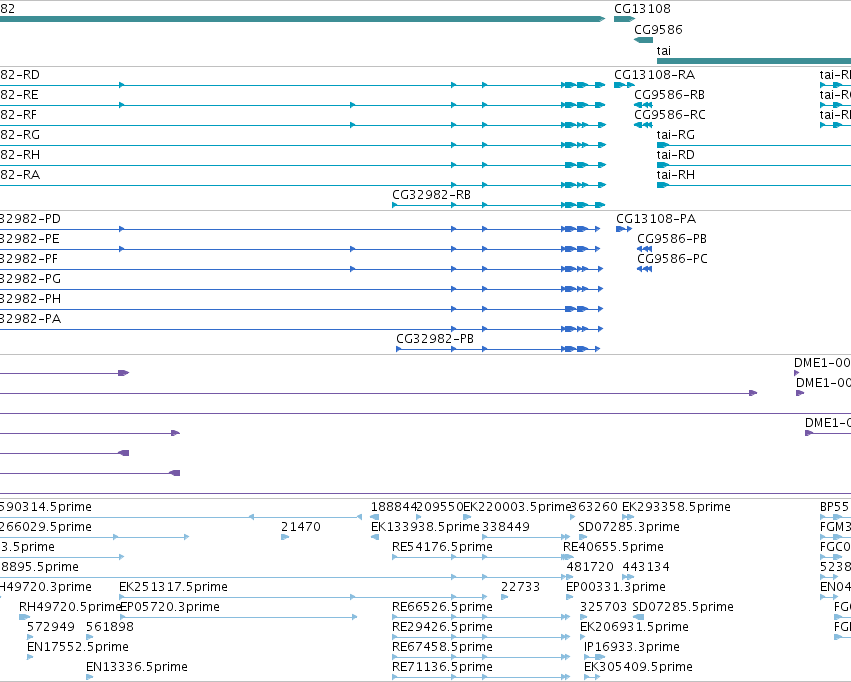This screenshot has height=682, width=851.
Task: Click EST label IP16933.3prime
Action: tap(632, 647)
